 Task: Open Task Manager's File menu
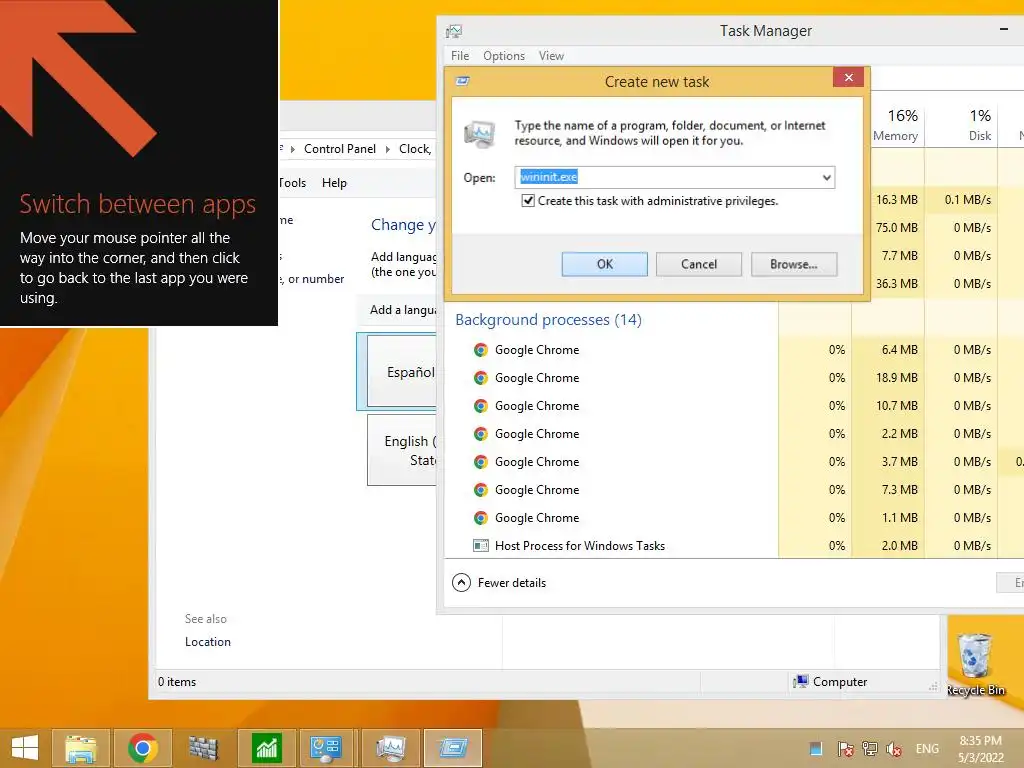[x=460, y=56]
